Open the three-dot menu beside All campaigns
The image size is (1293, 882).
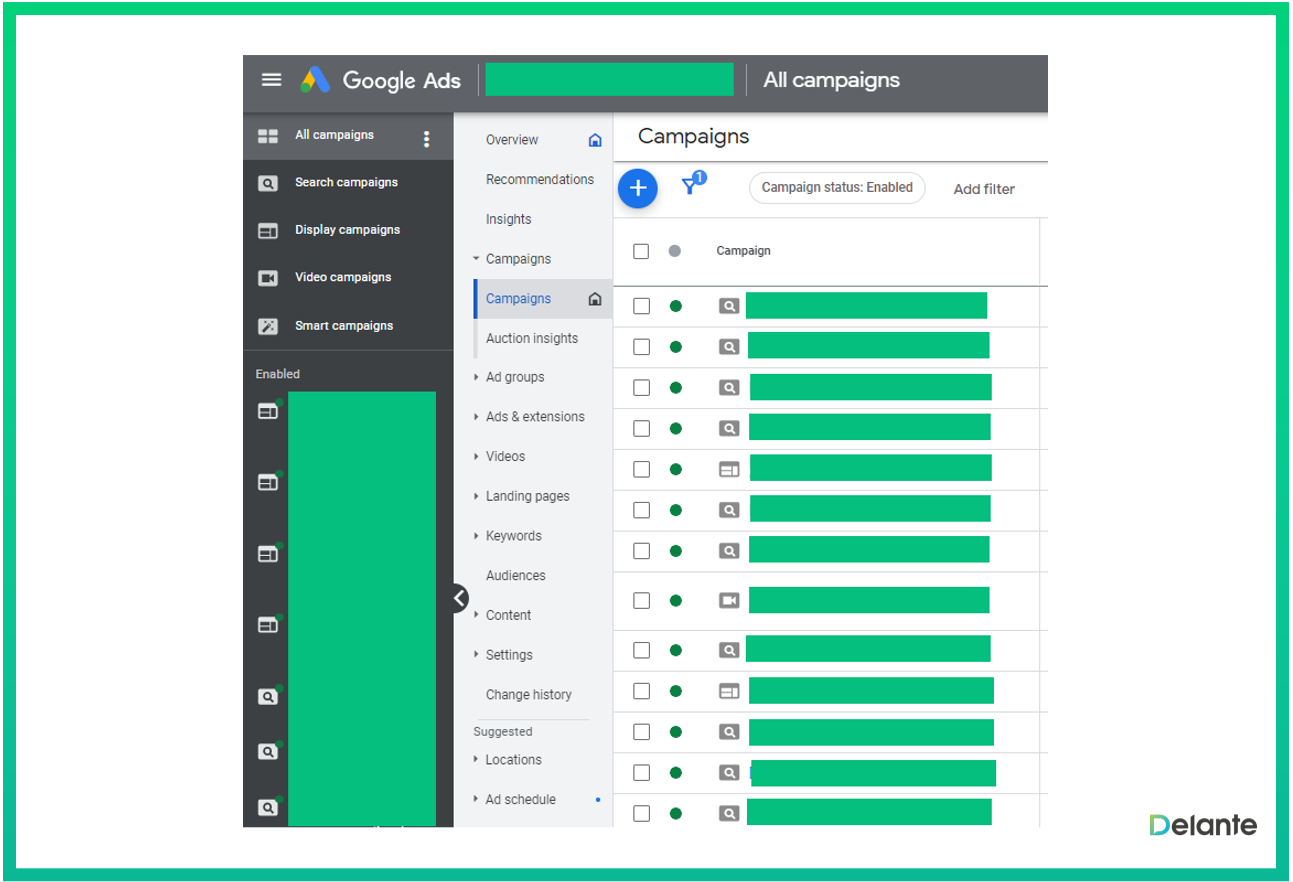(427, 139)
